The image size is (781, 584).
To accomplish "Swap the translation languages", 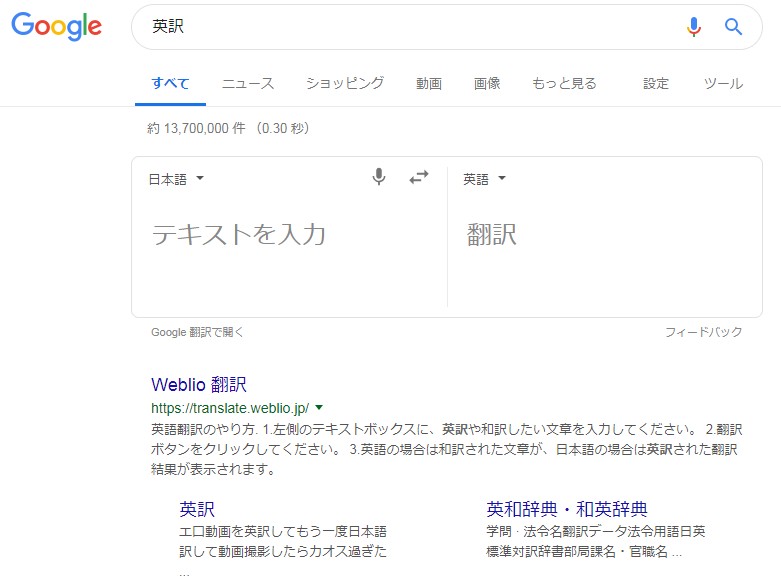I will click(x=419, y=177).
